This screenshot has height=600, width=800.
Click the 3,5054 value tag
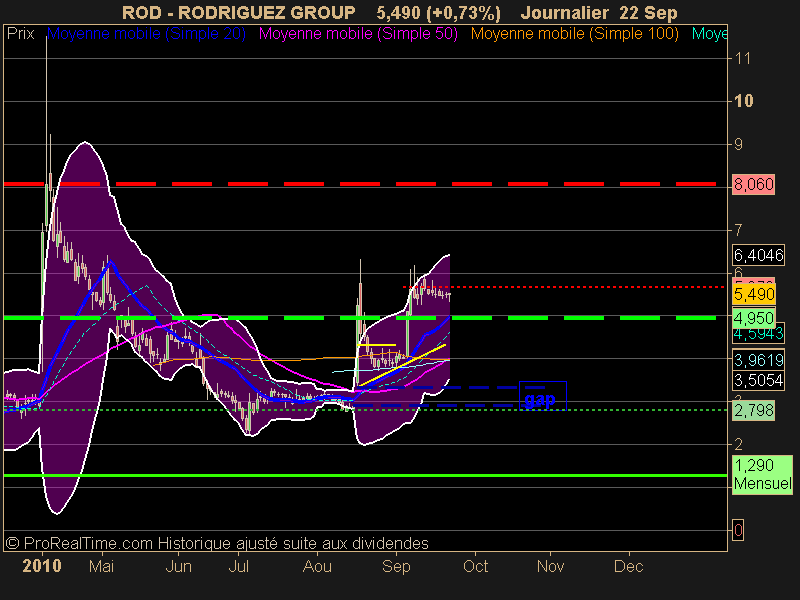pos(759,380)
